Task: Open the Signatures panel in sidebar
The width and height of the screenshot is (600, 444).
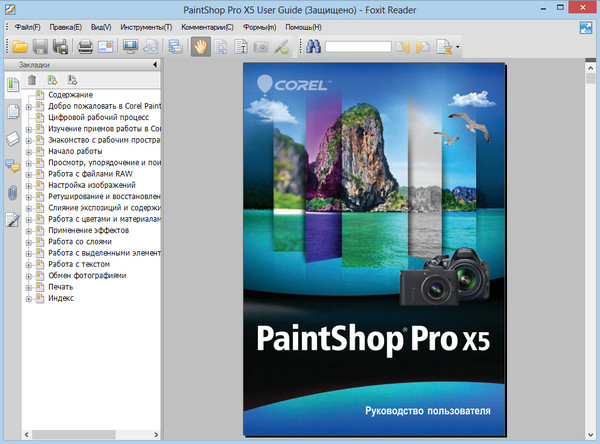Action: coord(13,220)
